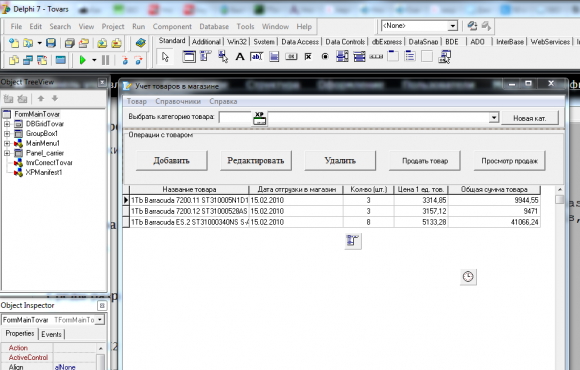Image resolution: width=580 pixels, height=370 pixels.
Task: Switch to the Events tab in Object Inspector
Action: [x=51, y=334]
